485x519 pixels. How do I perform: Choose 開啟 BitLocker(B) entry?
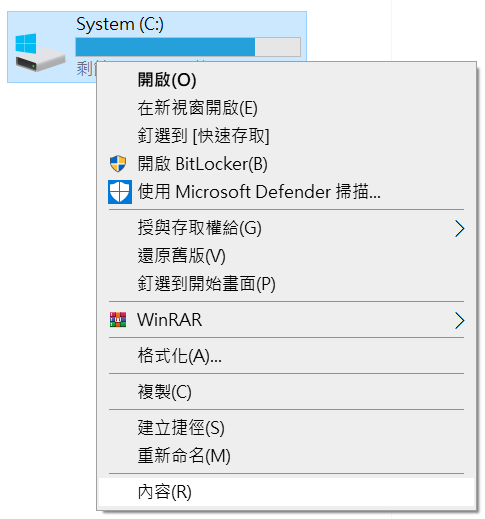click(x=287, y=164)
